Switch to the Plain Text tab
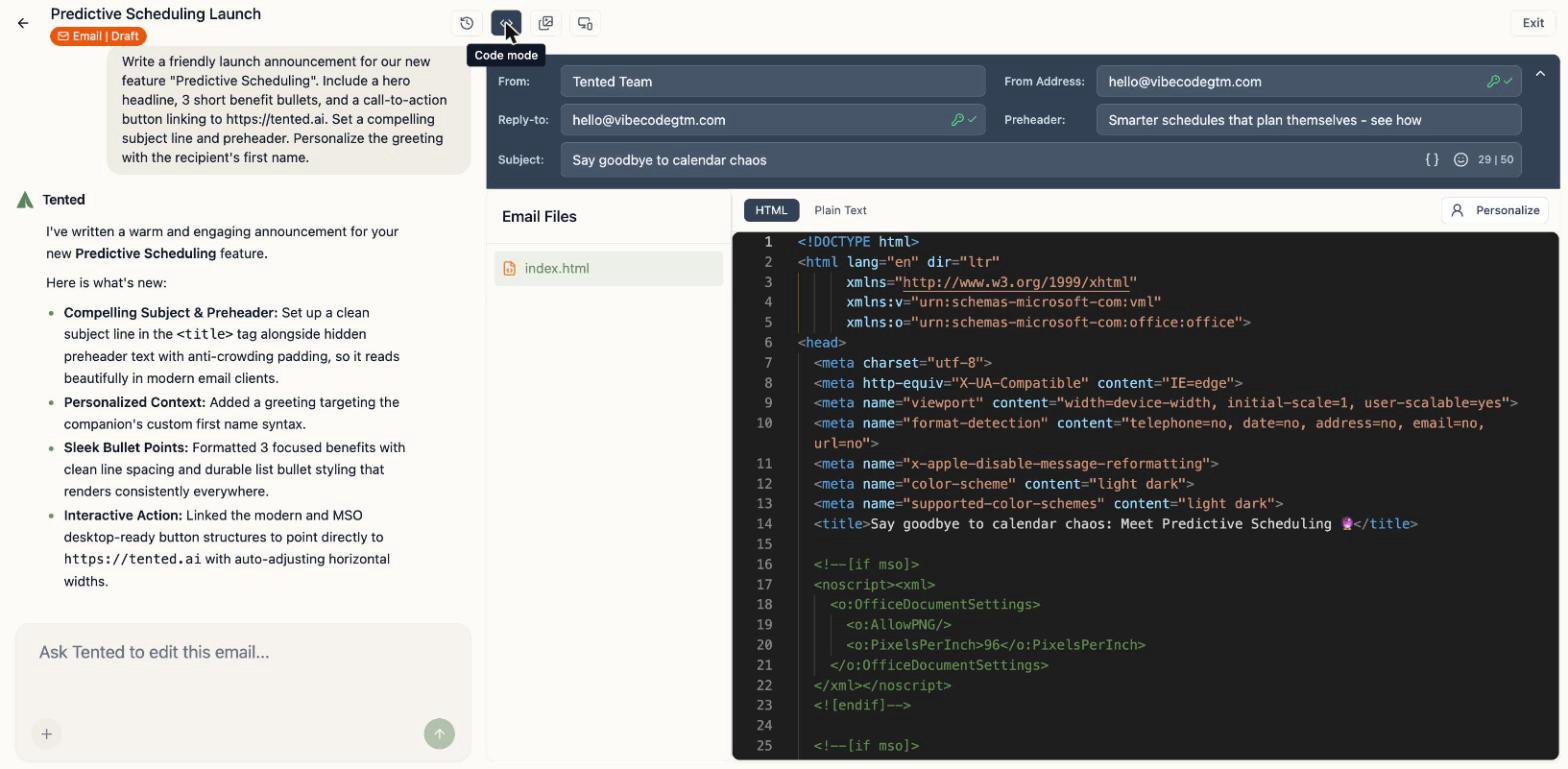Image resolution: width=1568 pixels, height=769 pixels. 840,210
